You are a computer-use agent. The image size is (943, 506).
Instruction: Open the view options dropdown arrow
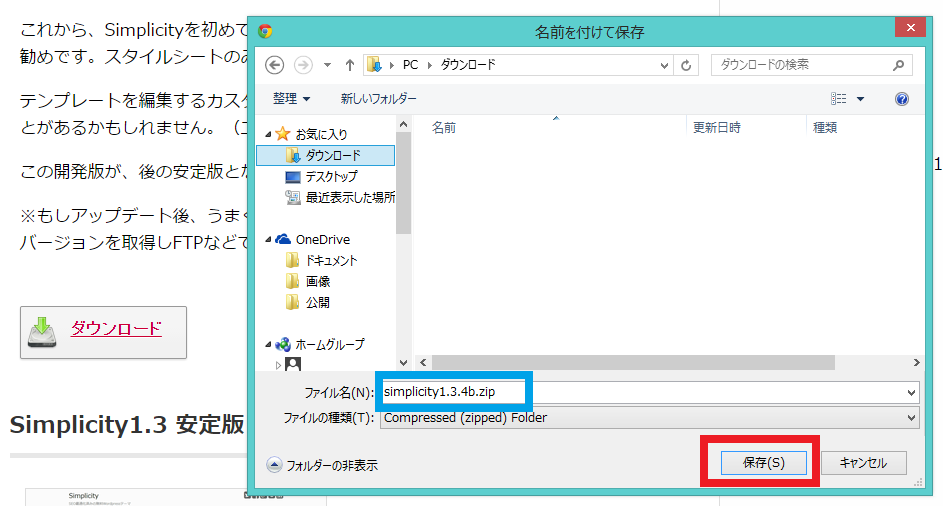pos(861,99)
